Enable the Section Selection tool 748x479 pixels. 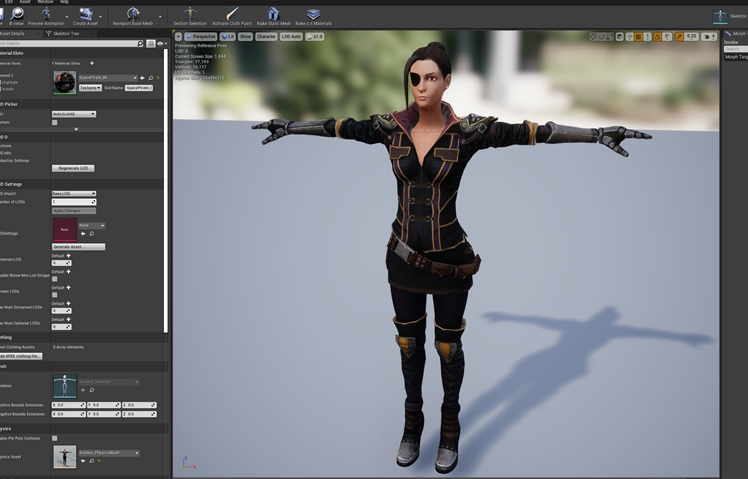(x=190, y=15)
